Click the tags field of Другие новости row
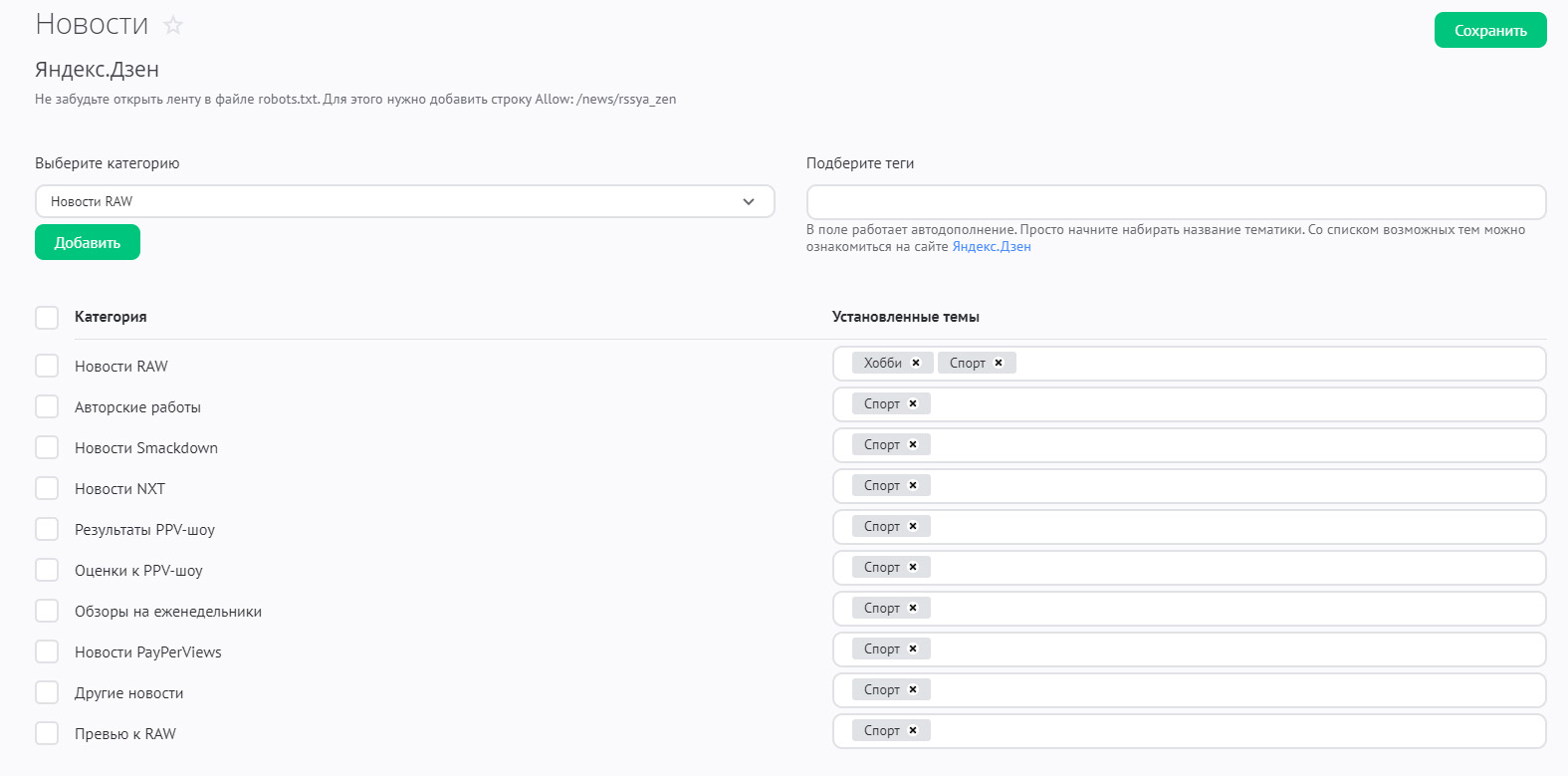1568x776 pixels. click(x=1189, y=690)
